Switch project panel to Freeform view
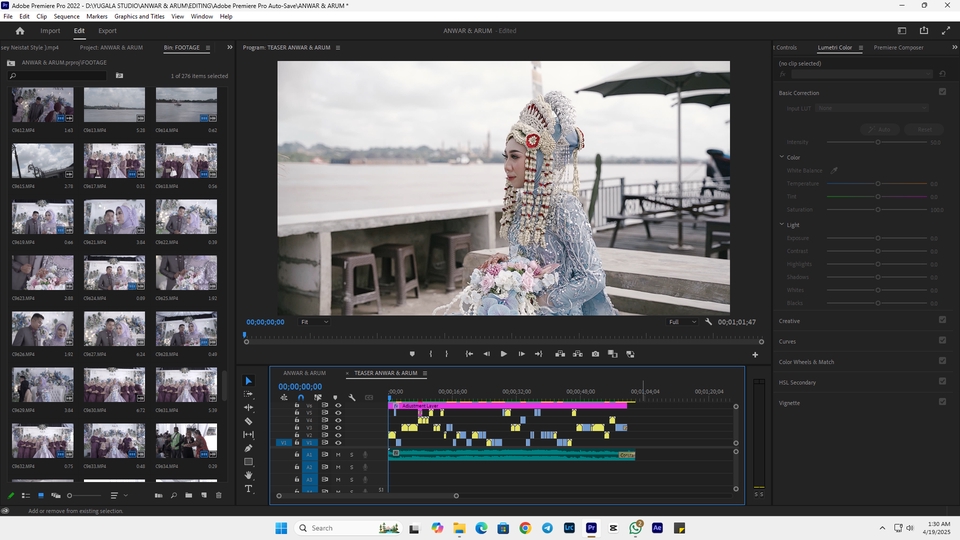Screen dimensions: 960x540 56,495
